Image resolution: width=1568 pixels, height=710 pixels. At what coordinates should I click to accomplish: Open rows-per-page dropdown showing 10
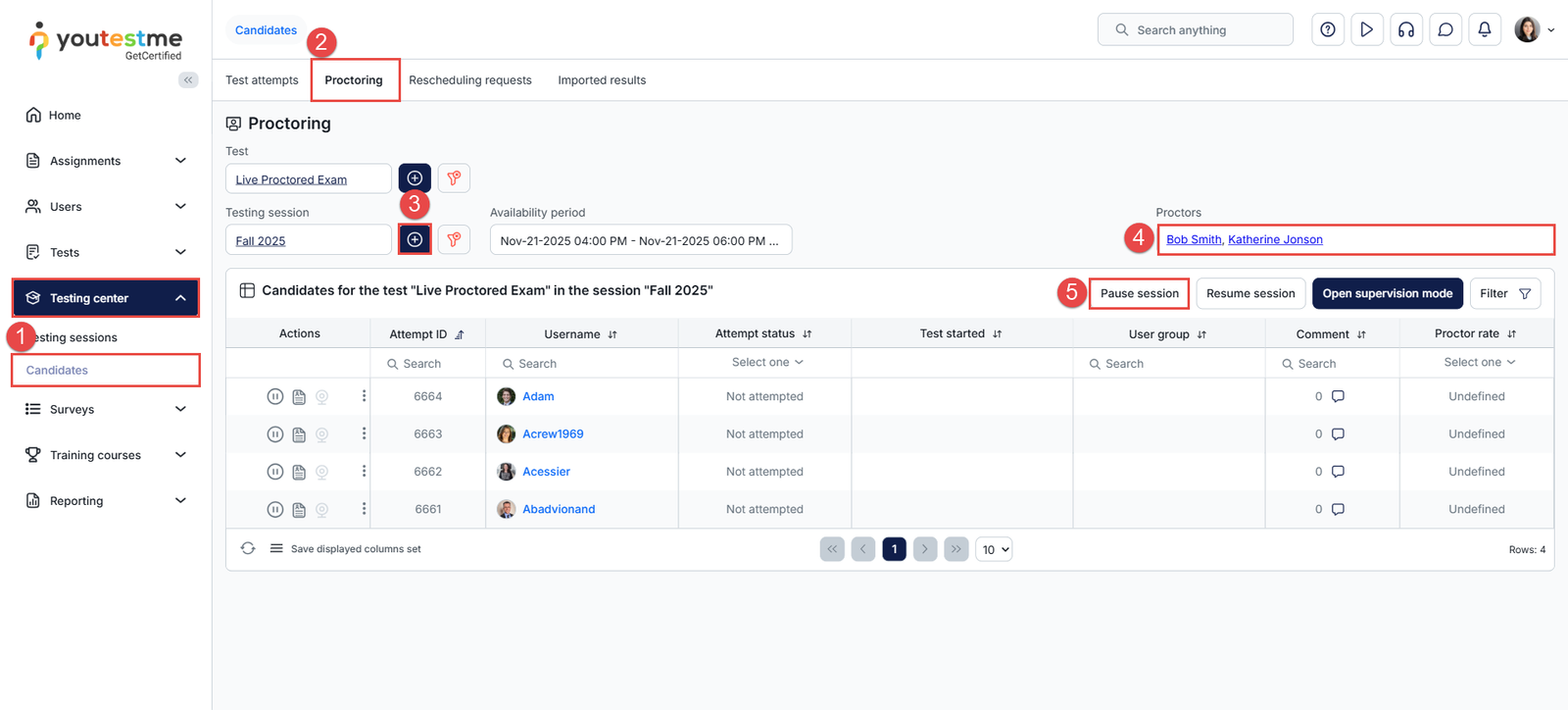[x=994, y=549]
